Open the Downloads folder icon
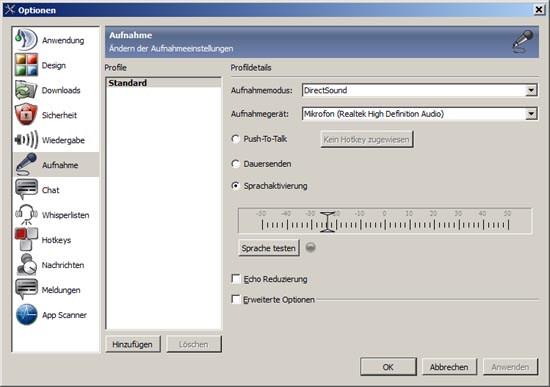550x387 pixels. 26,90
